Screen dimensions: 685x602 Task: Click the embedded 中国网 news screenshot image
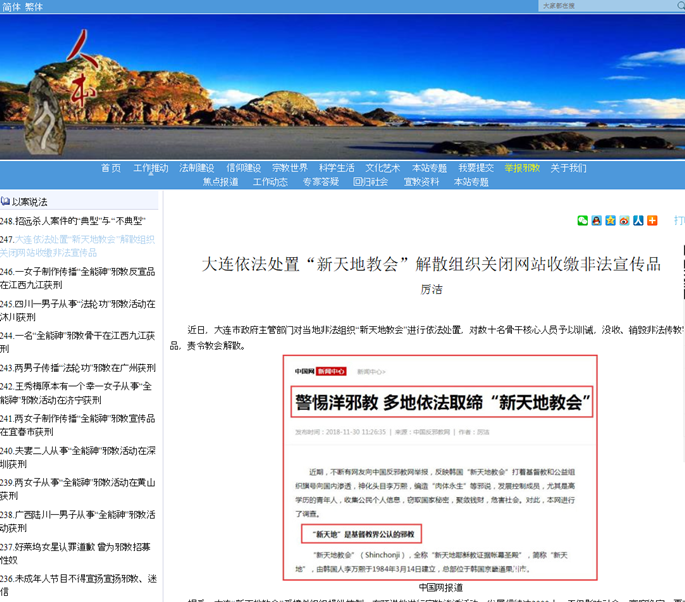point(440,467)
